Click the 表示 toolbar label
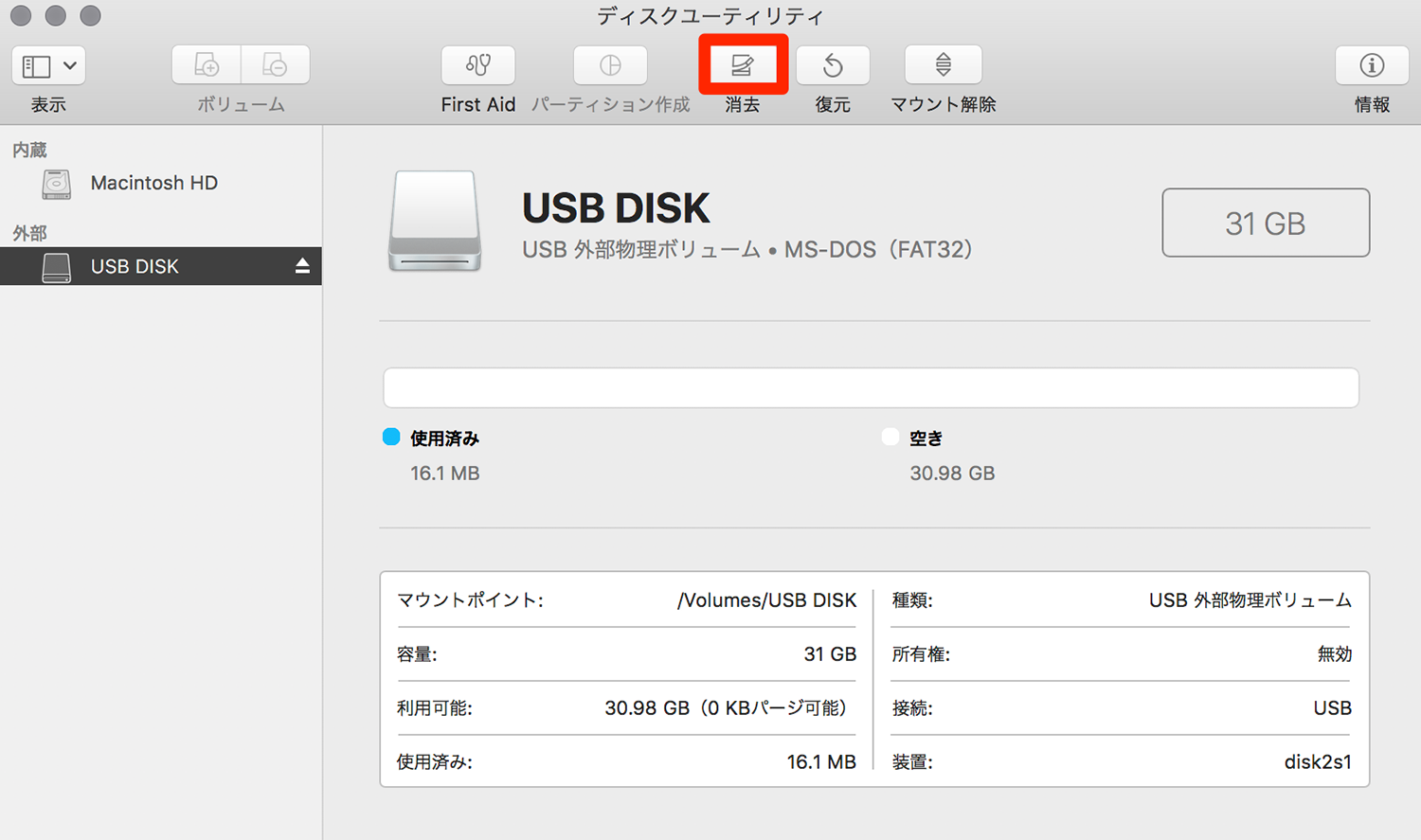 point(48,104)
